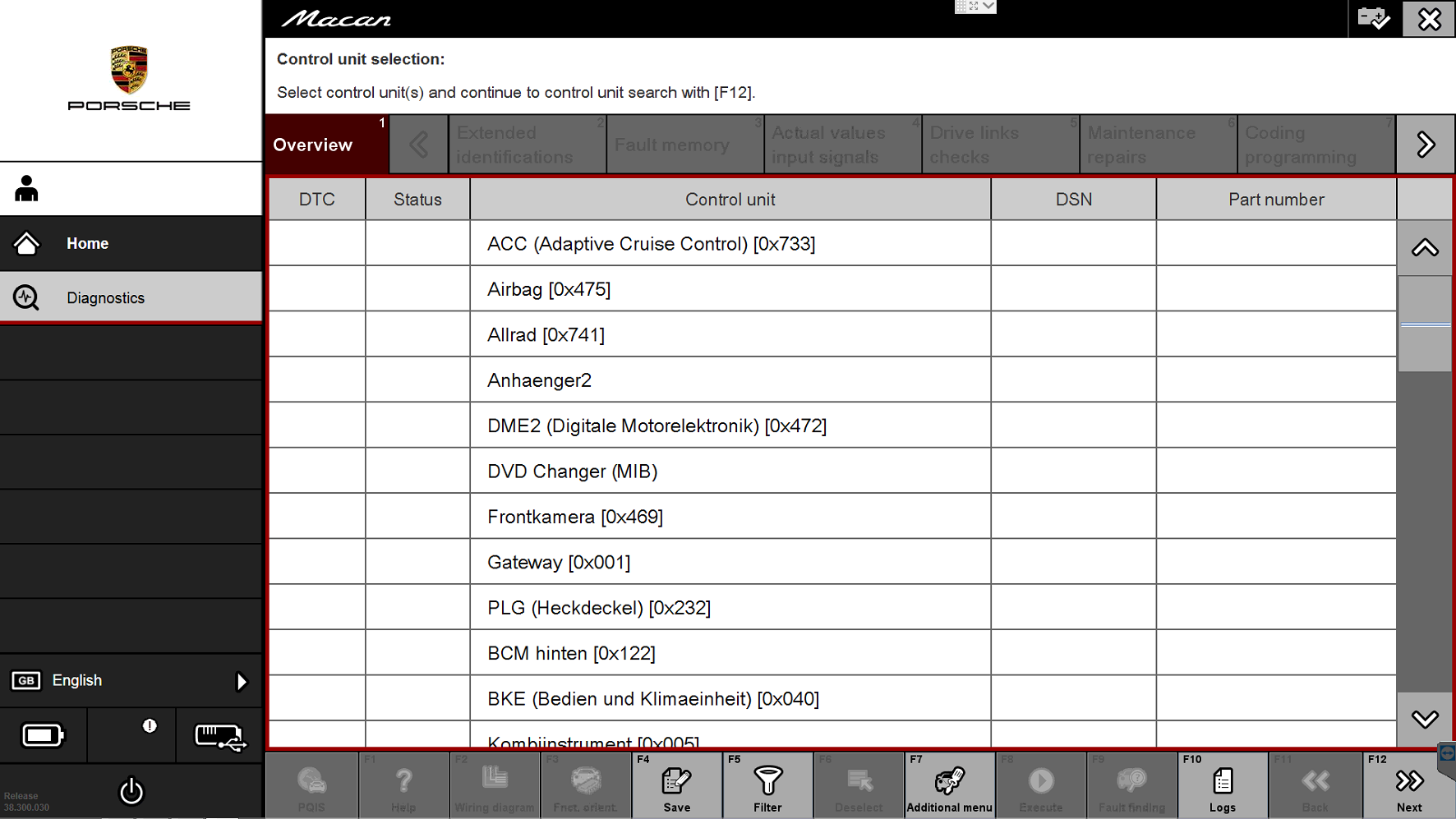Switch to the Overview tab
1456x819 pixels.
pyautogui.click(x=327, y=145)
